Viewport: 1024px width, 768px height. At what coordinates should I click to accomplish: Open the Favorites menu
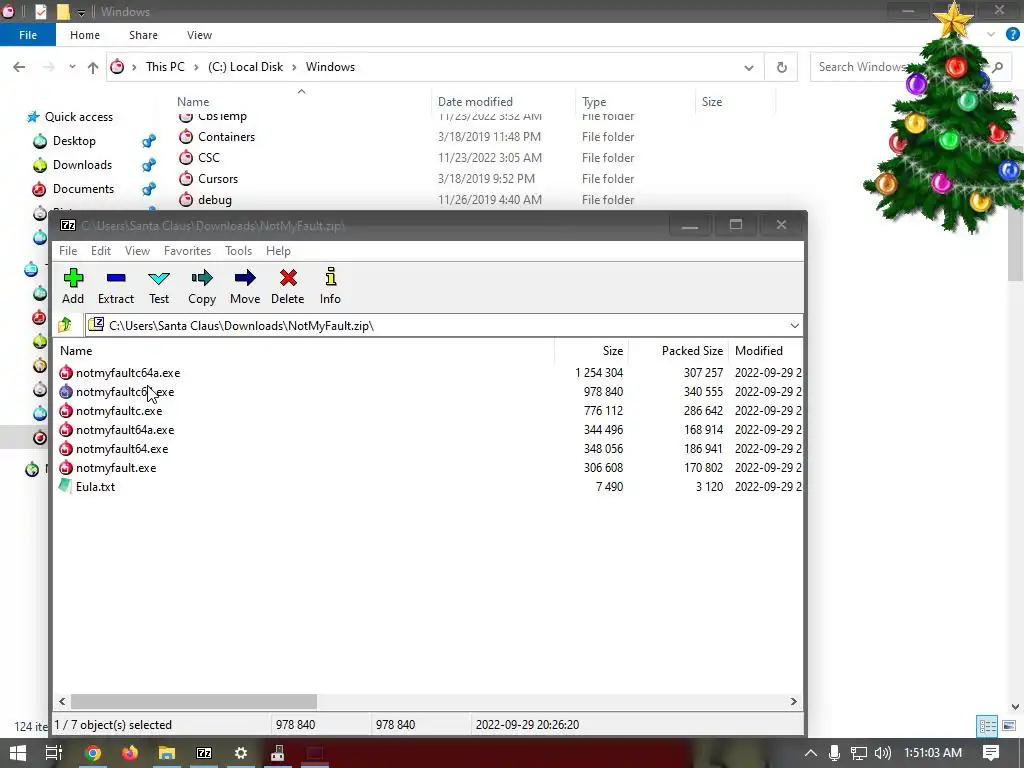[187, 251]
